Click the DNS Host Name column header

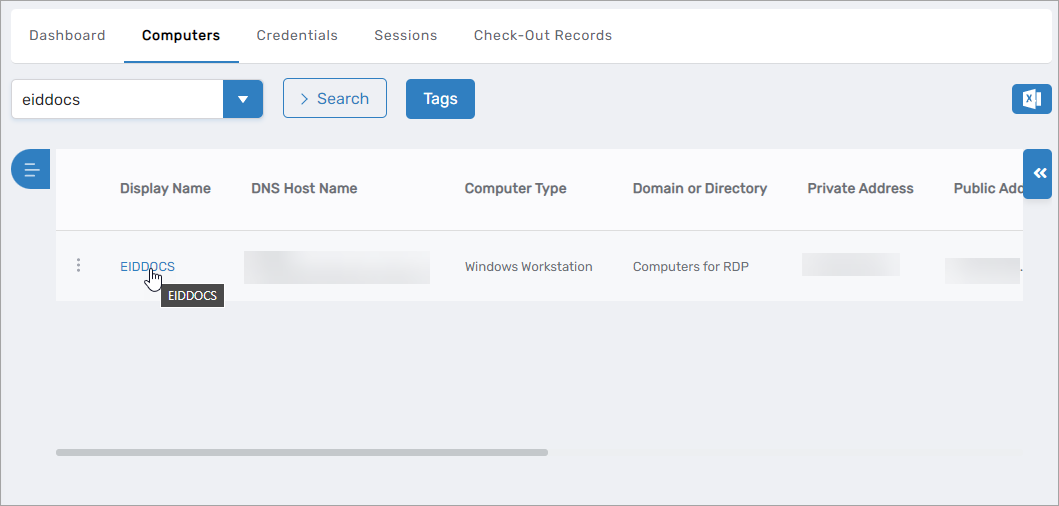(x=304, y=189)
